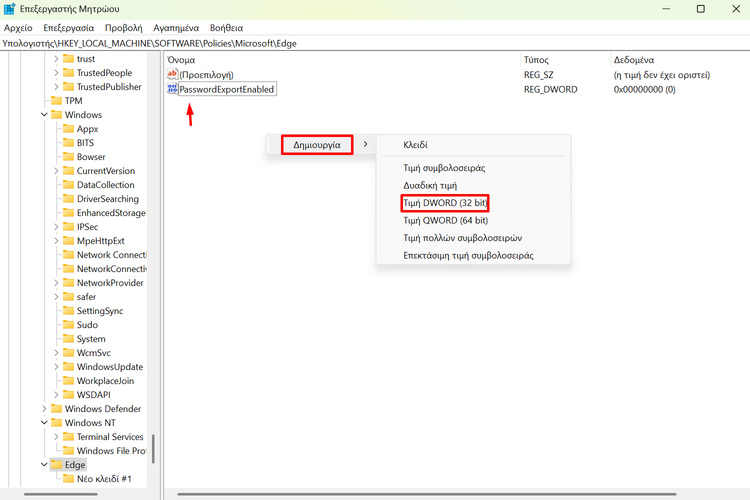Expand the WindowsUpdate key
This screenshot has height=500, width=750.
tap(56, 367)
